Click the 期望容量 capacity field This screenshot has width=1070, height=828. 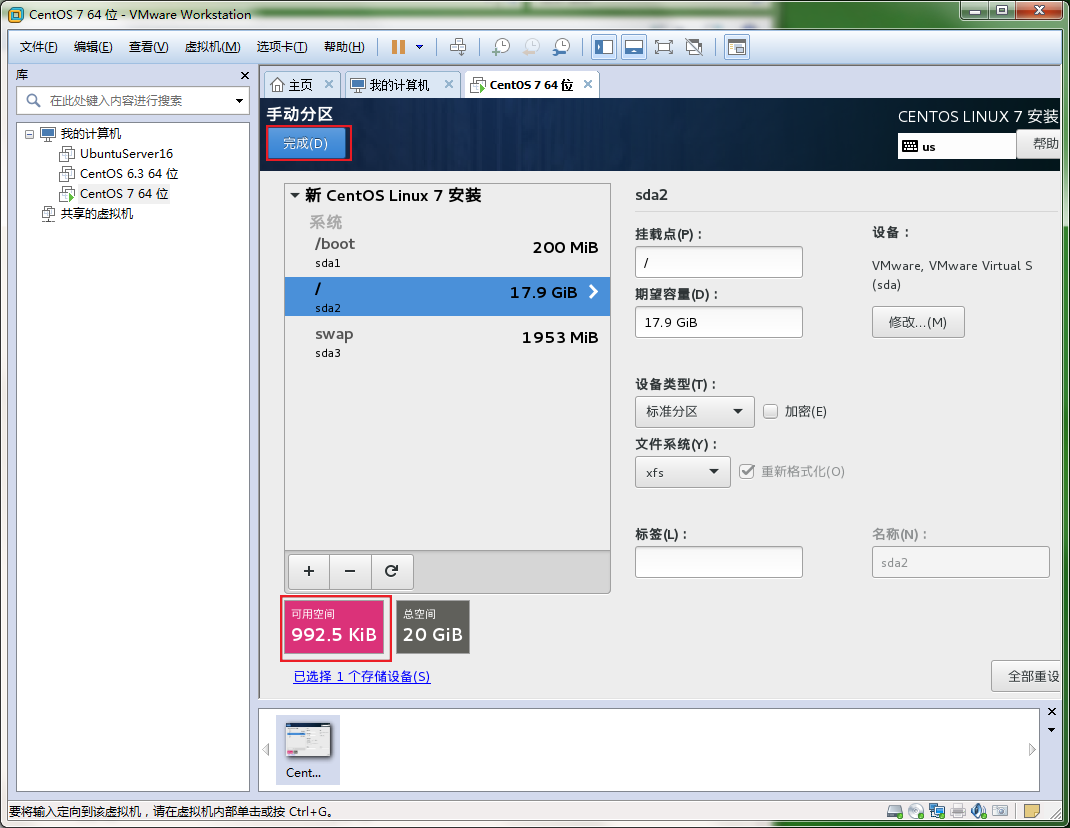(719, 322)
